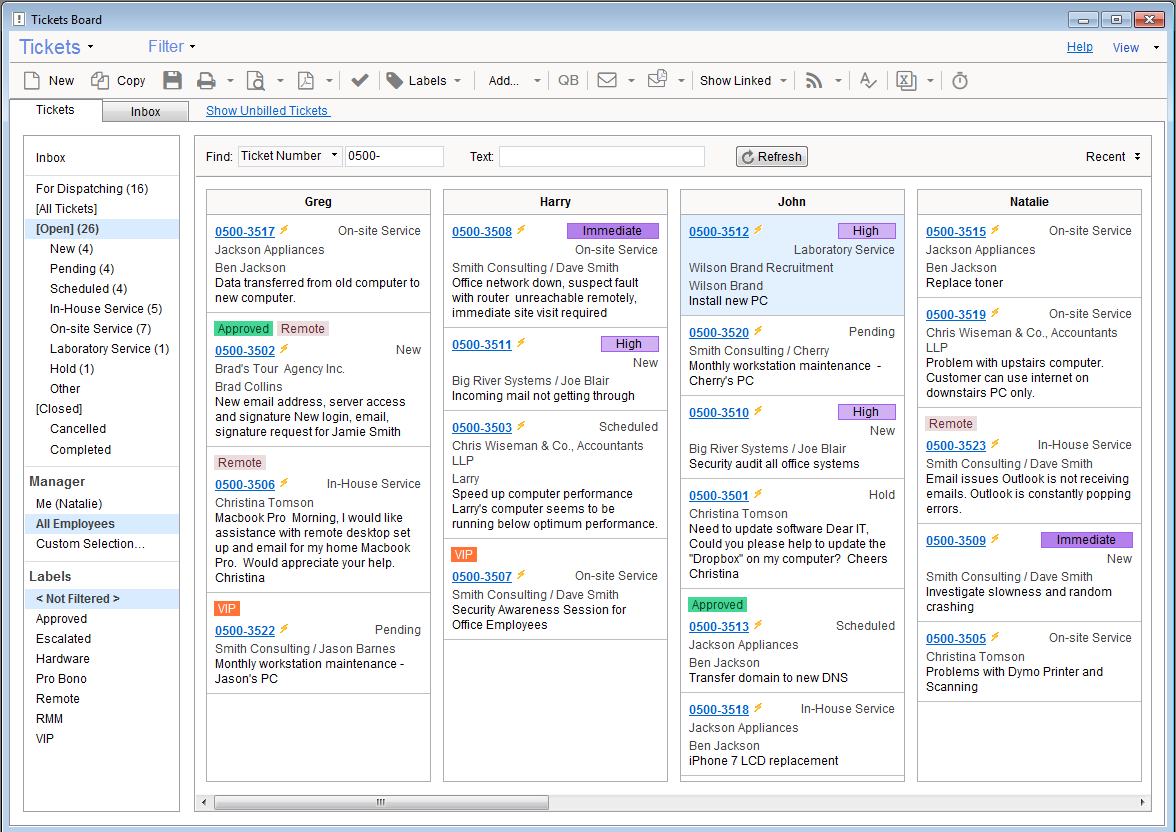Click the checkmark complete icon
This screenshot has height=832, width=1176.
click(x=360, y=81)
